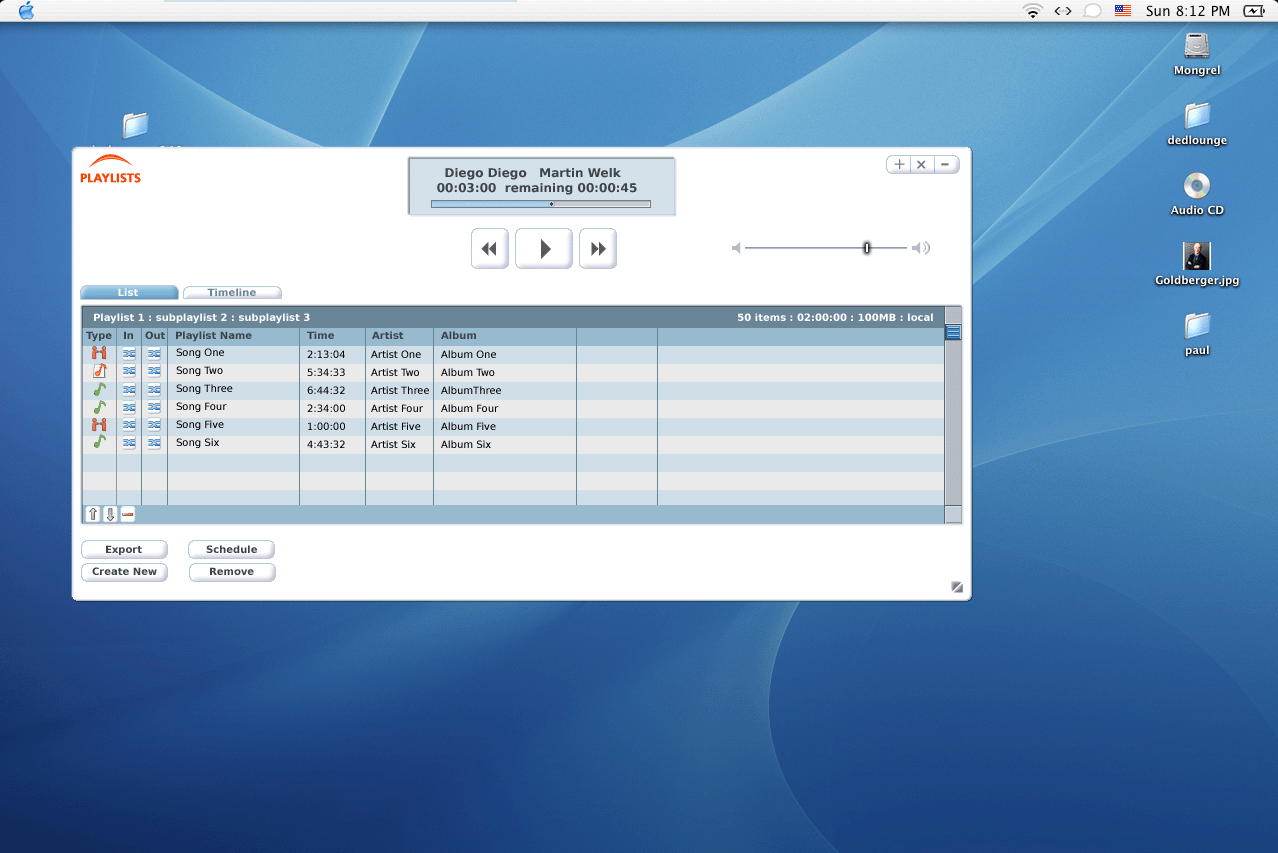Move item down with the down arrow icon
This screenshot has height=853, width=1278.
(x=110, y=514)
